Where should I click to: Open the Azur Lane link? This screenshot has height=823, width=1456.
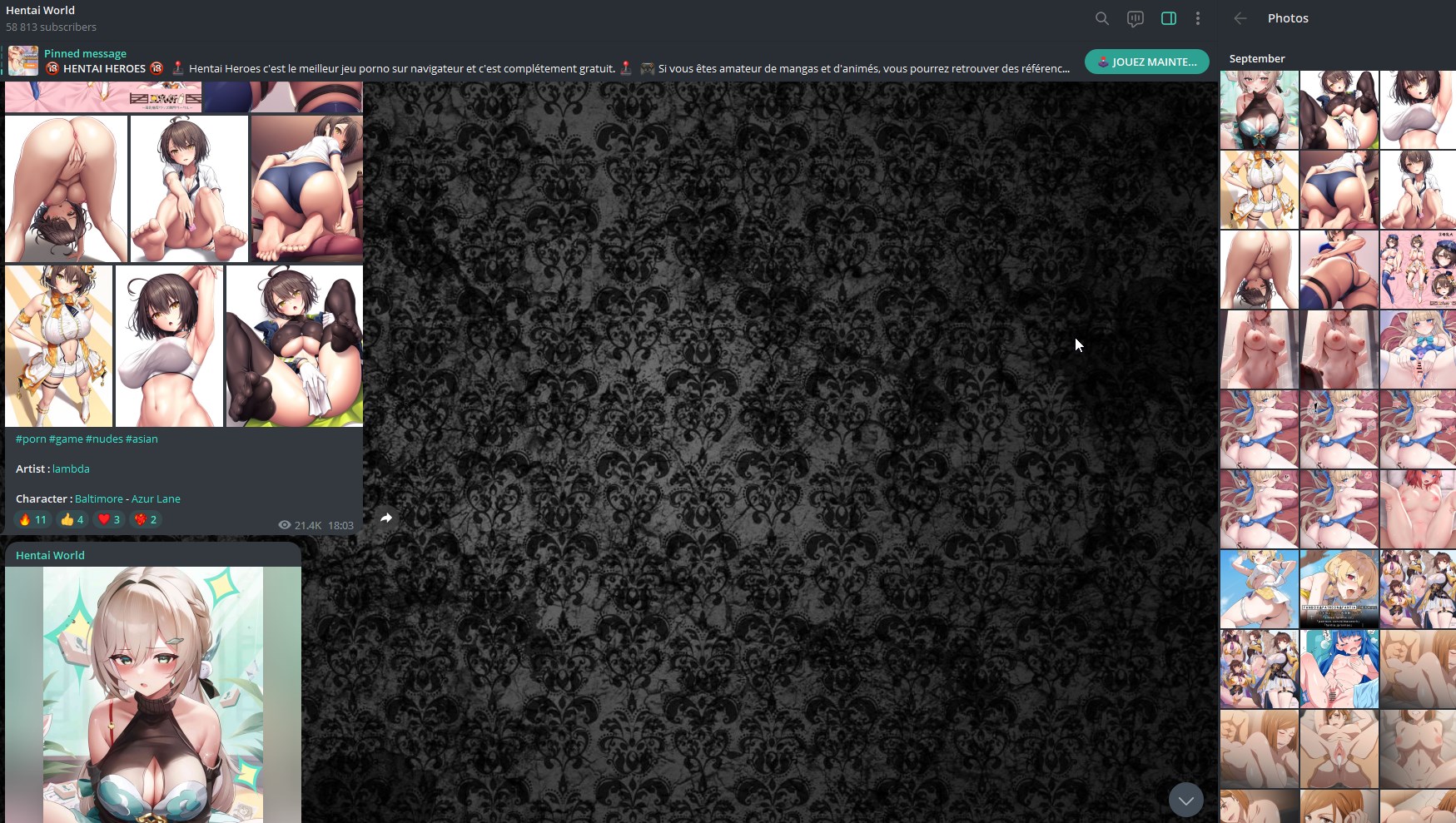156,498
